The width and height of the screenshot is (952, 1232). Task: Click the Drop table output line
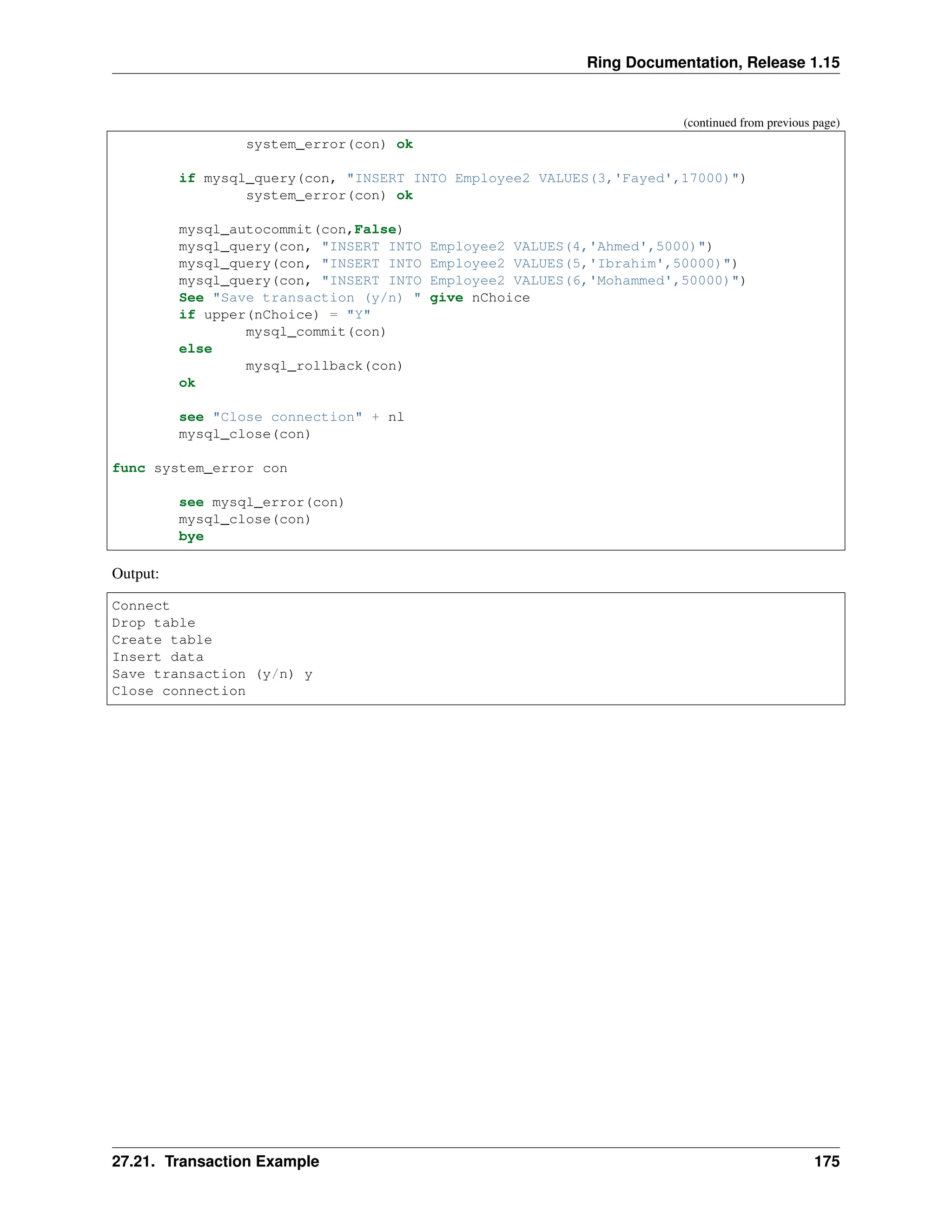[153, 623]
